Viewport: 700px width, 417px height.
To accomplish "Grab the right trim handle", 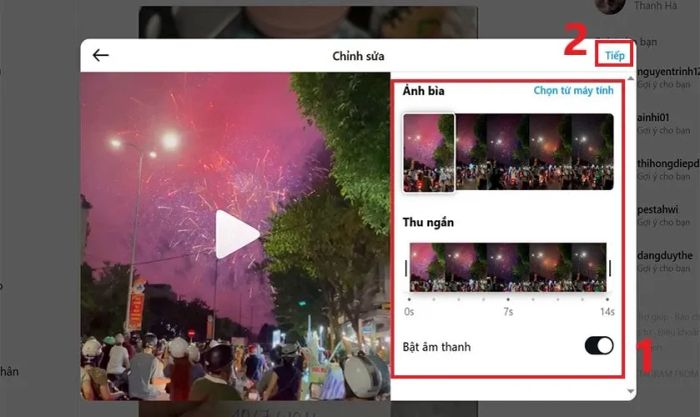I will pos(610,268).
